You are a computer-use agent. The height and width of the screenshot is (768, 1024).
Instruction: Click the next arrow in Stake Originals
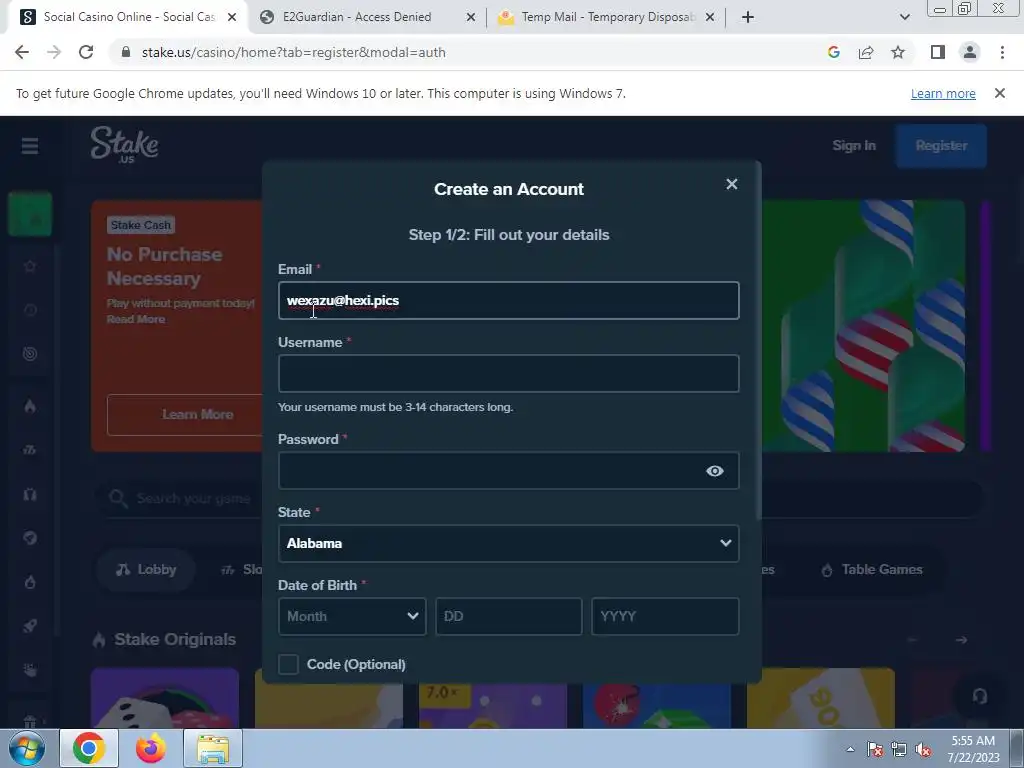961,640
